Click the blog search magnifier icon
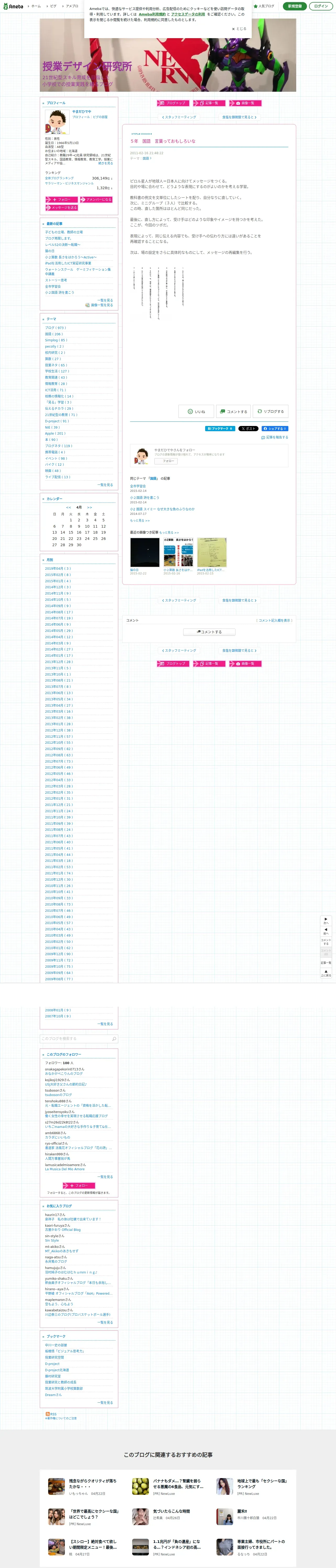The width and height of the screenshot is (336, 1568). [x=115, y=1039]
